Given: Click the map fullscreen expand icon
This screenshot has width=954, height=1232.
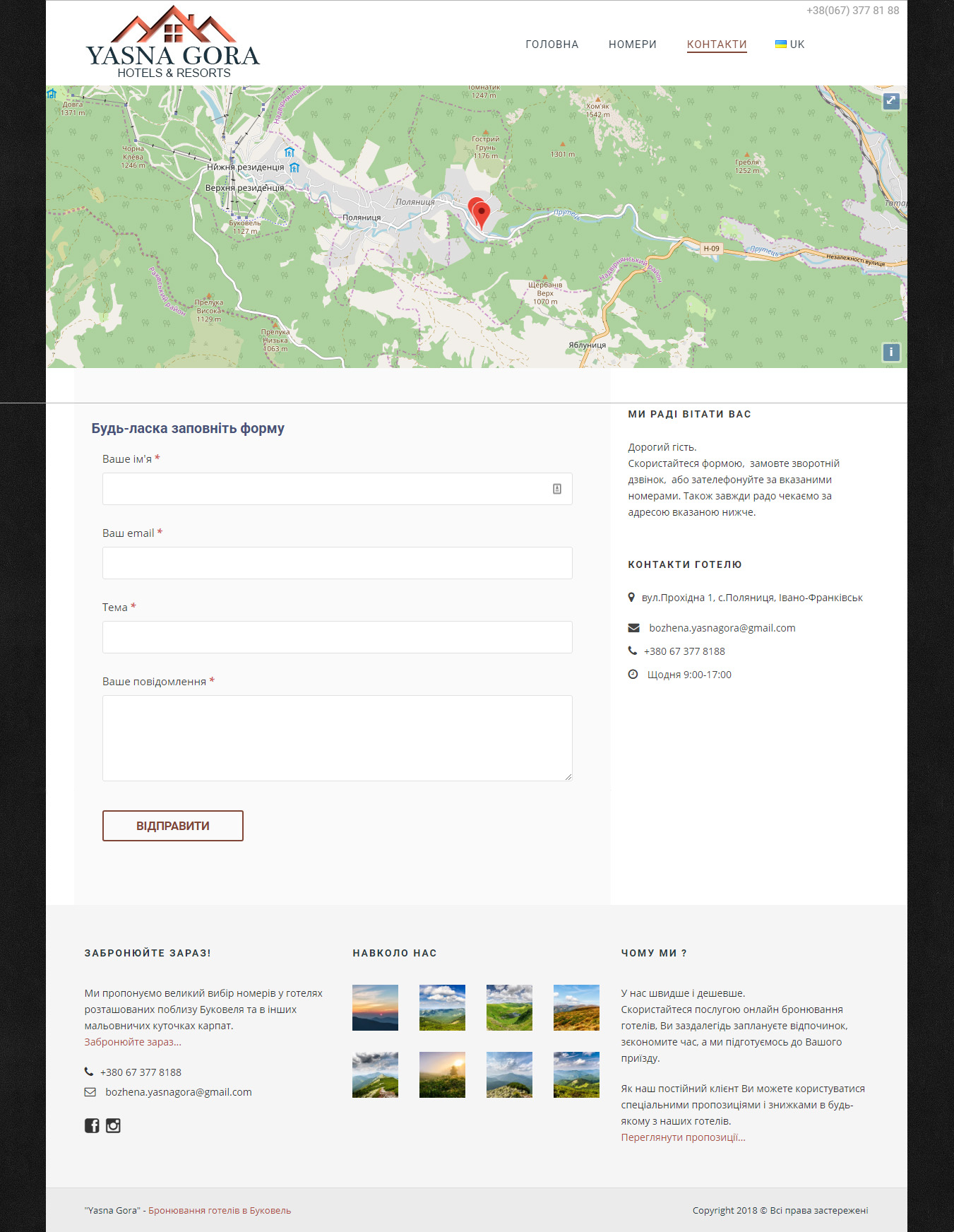Looking at the screenshot, I should (x=891, y=100).
